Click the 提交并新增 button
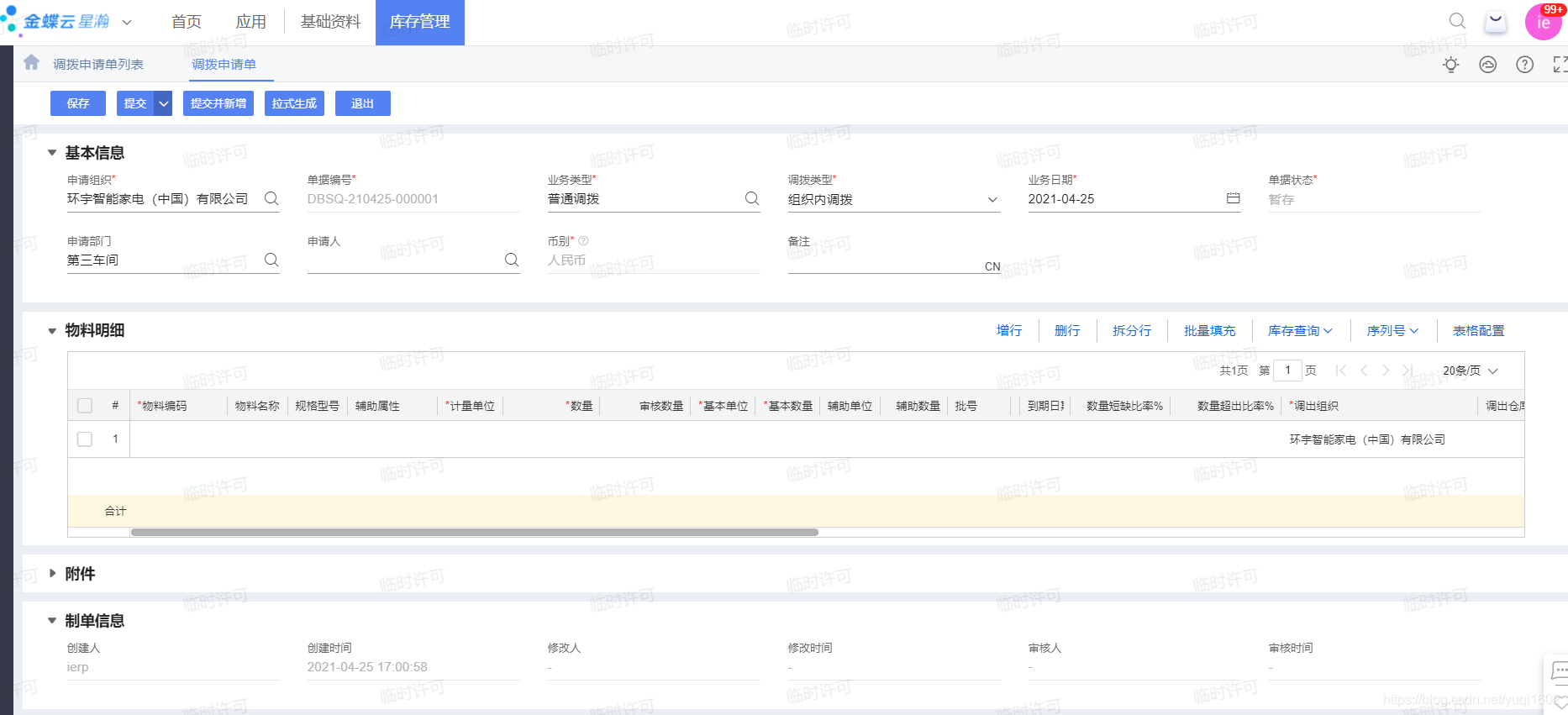This screenshot has width=1568, height=715. (218, 103)
